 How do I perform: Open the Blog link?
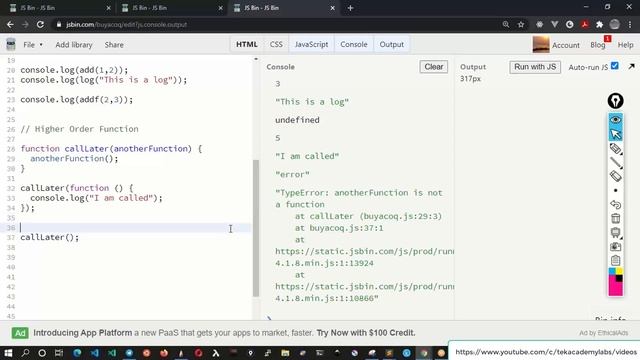598,45
